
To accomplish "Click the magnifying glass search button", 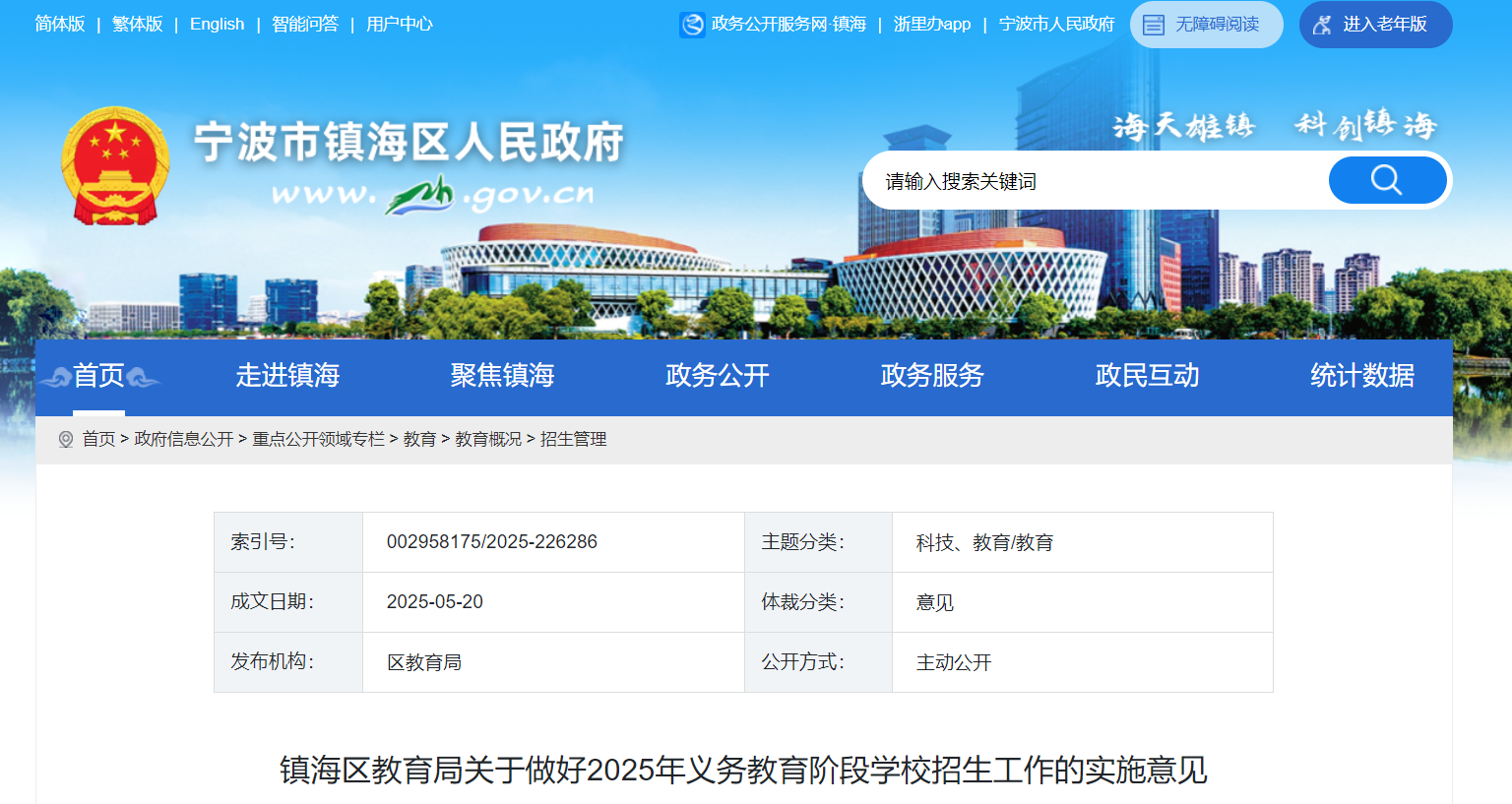I will [x=1386, y=180].
